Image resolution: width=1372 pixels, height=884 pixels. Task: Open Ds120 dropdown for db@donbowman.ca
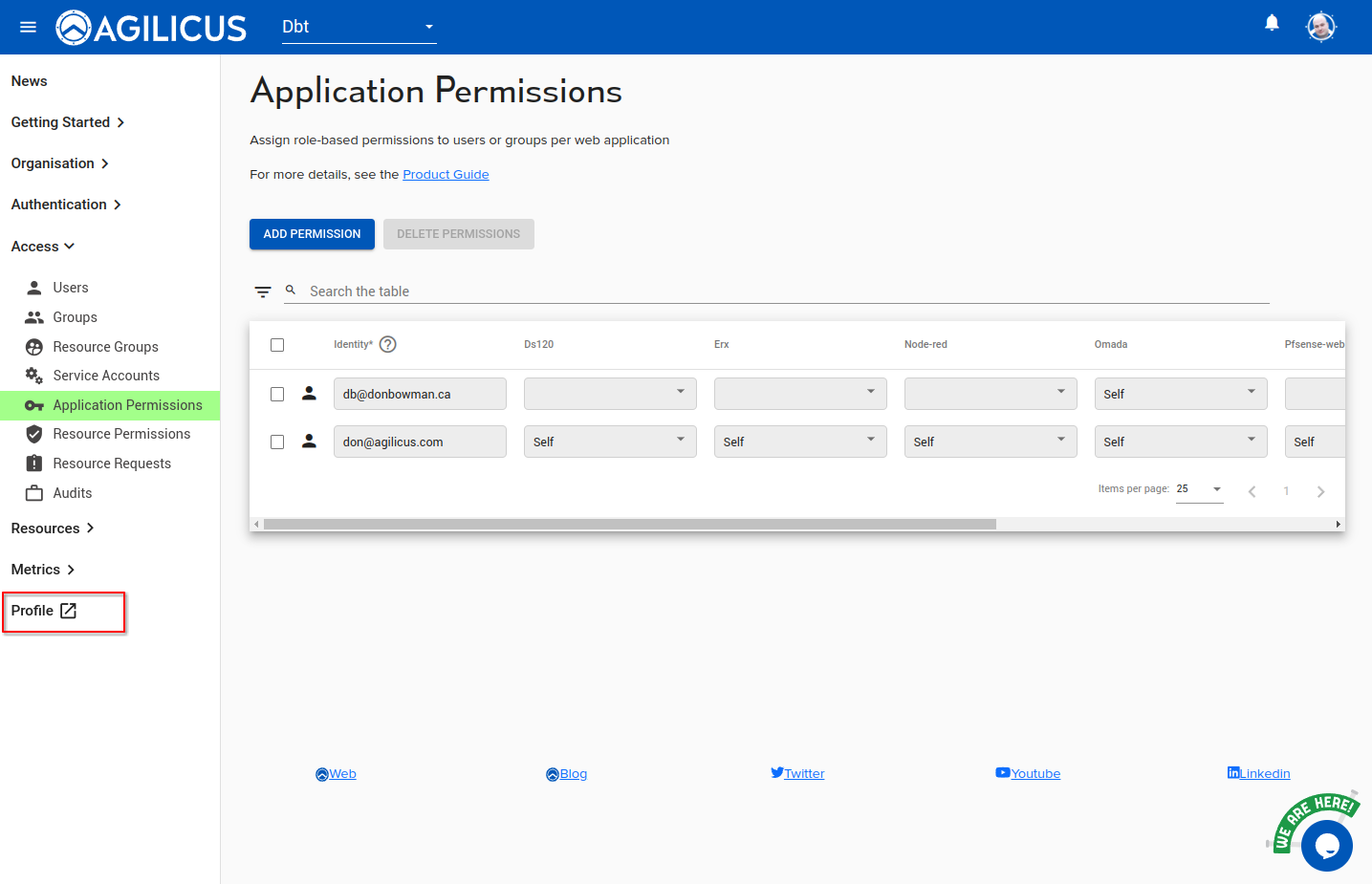609,394
